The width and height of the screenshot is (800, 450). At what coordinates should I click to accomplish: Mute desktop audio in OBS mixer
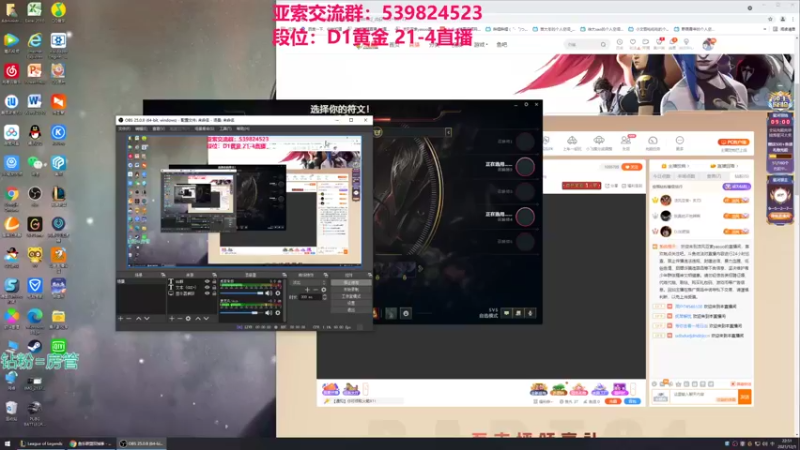pos(269,293)
